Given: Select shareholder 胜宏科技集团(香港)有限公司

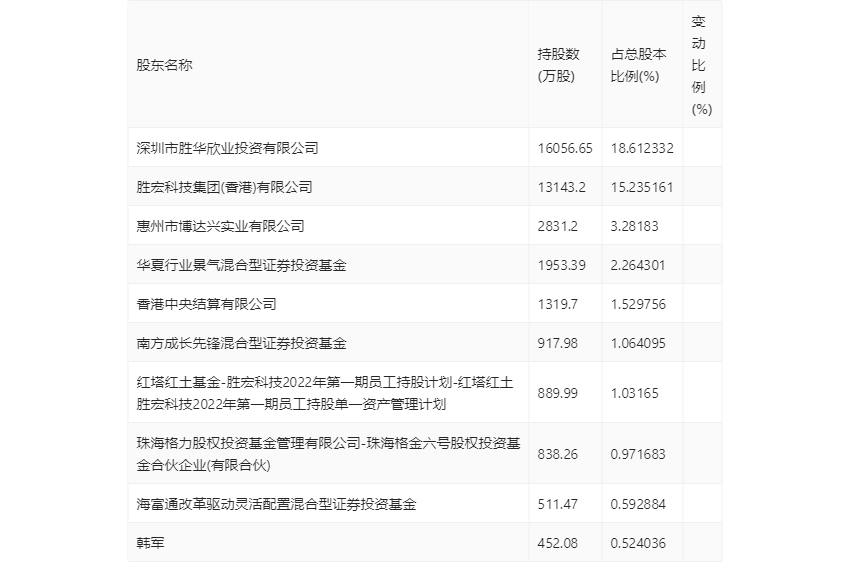Looking at the screenshot, I should (224, 187).
